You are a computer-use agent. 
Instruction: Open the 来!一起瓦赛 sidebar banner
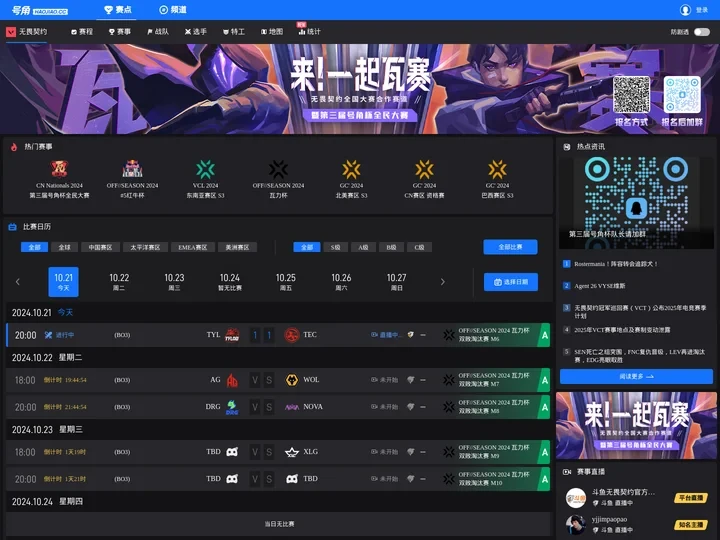point(636,425)
